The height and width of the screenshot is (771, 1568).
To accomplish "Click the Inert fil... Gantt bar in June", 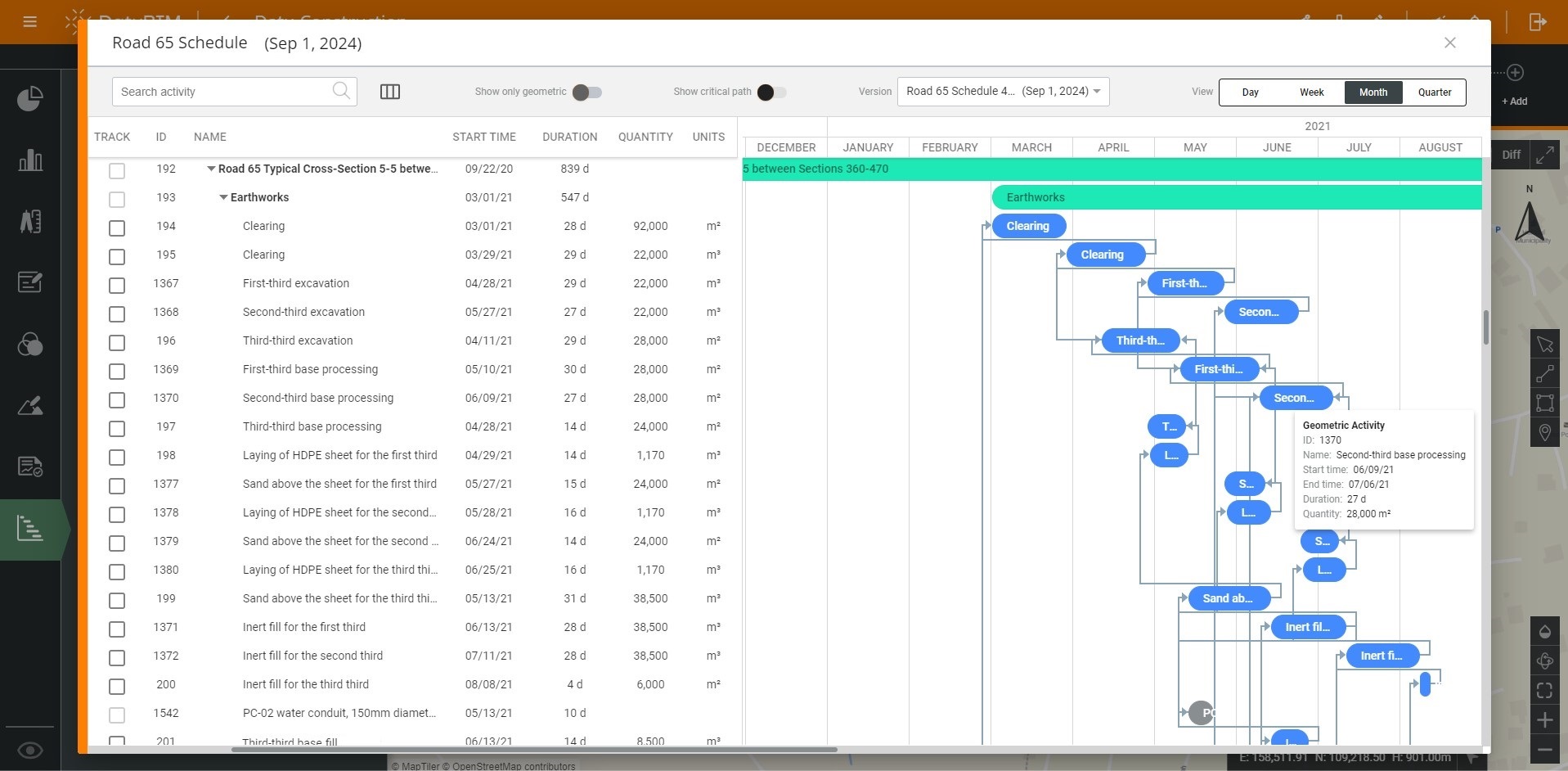I will (x=1309, y=627).
